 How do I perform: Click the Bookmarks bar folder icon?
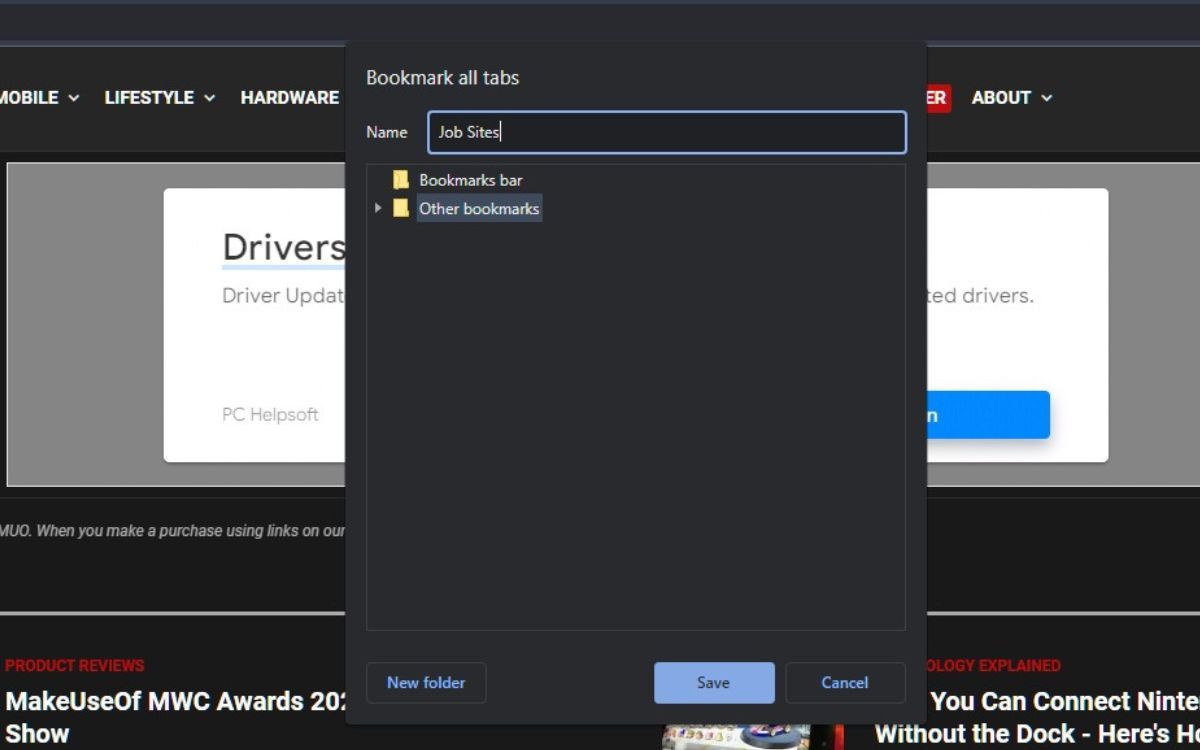(x=401, y=180)
